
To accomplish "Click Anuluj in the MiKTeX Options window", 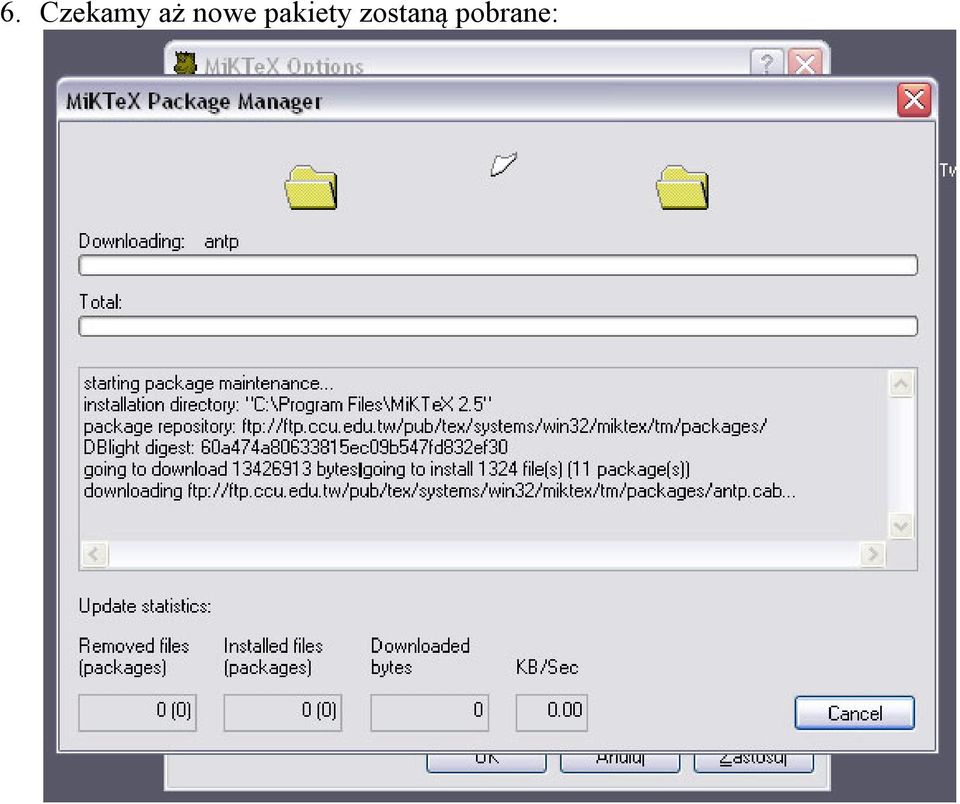I will (x=620, y=761).
